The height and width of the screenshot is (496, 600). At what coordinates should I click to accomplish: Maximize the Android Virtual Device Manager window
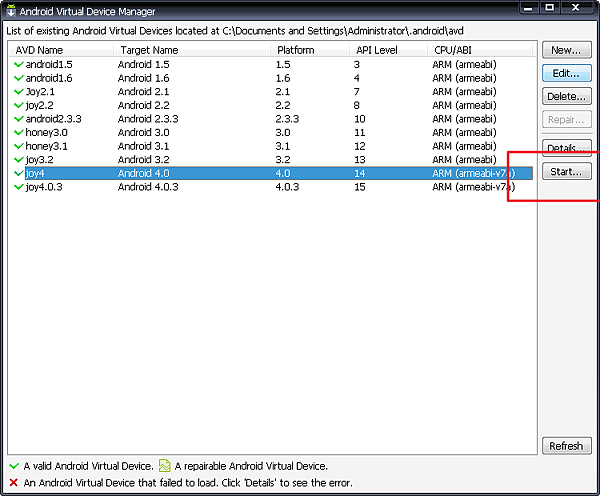tap(549, 8)
